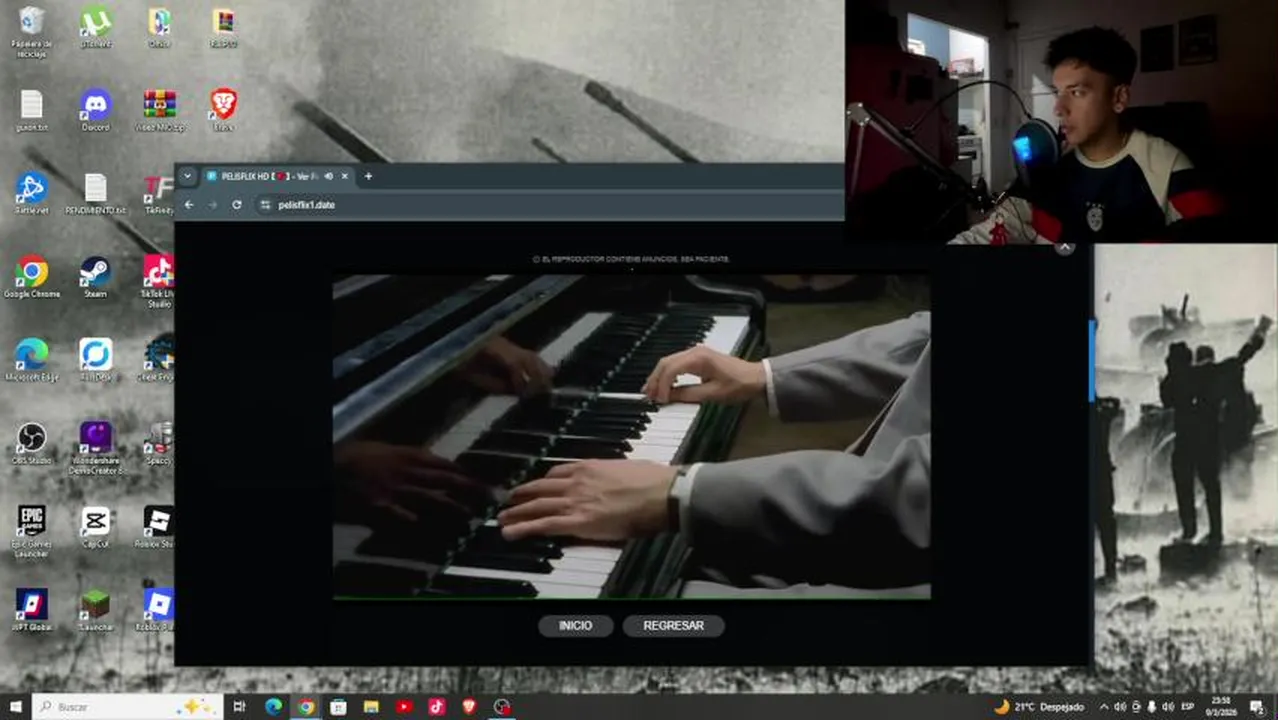
Task: Launch Google Chrome from the desktop
Action: [32, 277]
